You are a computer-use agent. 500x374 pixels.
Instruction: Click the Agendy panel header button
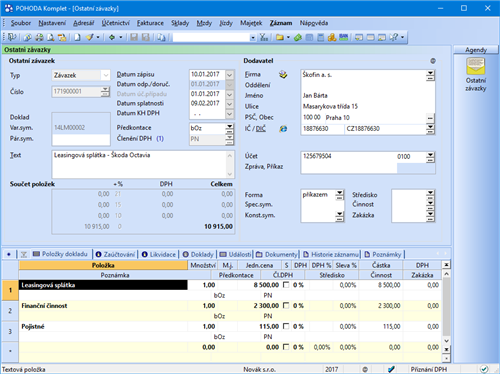pyautogui.click(x=476, y=50)
